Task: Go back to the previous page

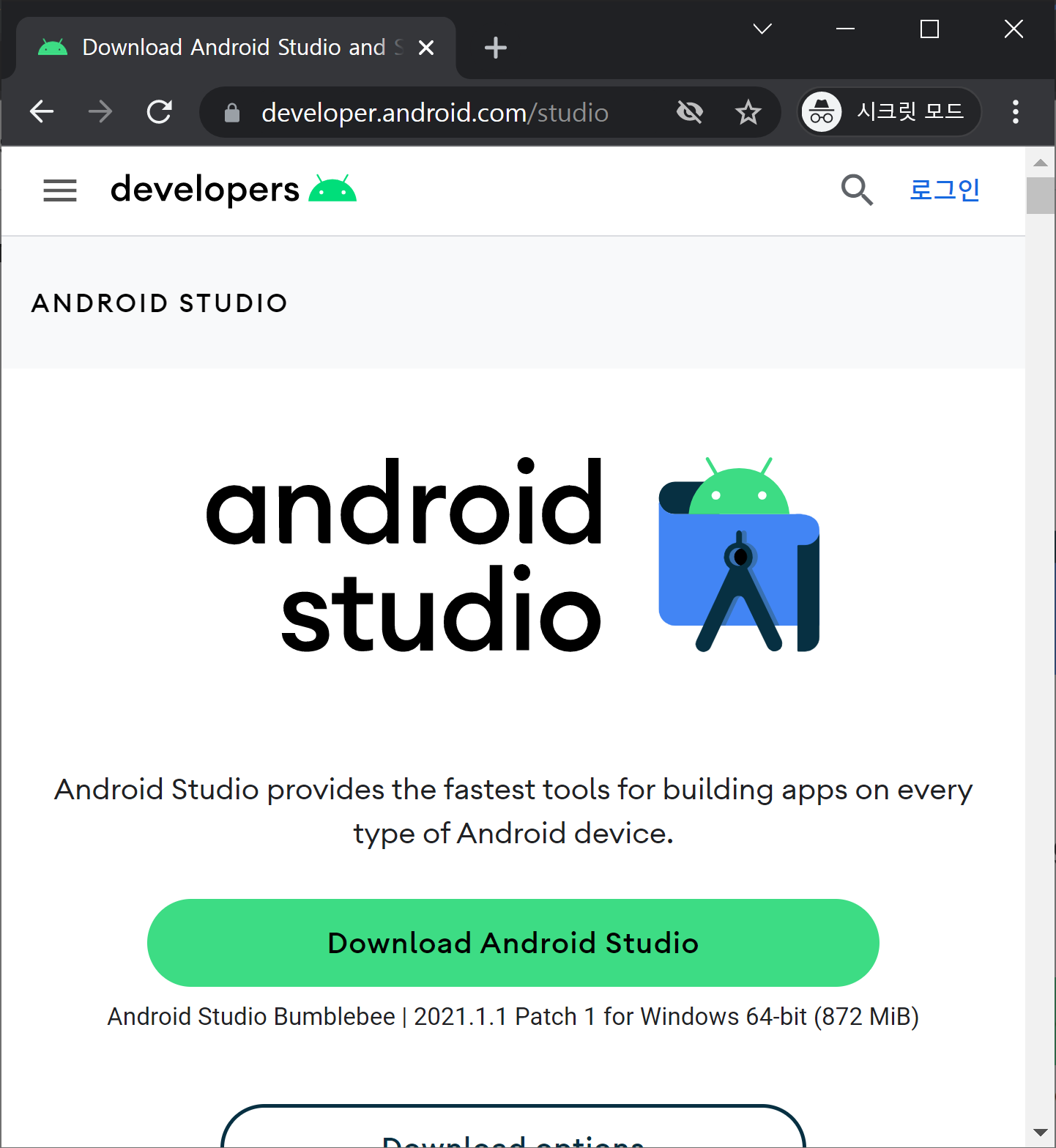Action: (42, 112)
